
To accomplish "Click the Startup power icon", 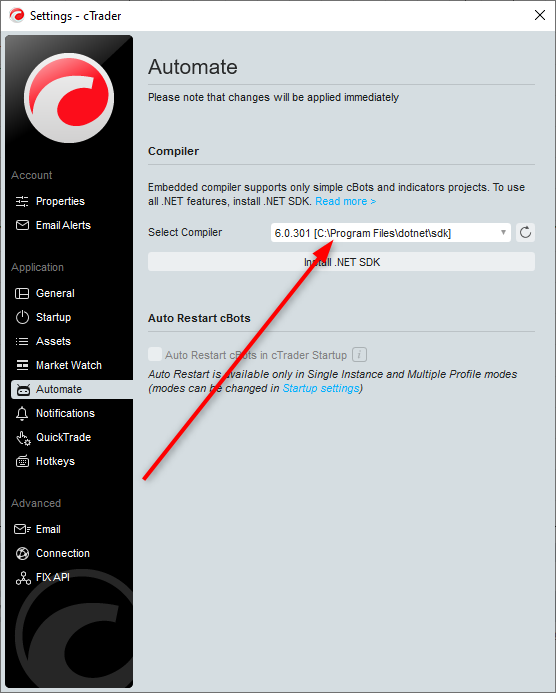I will click(x=22, y=317).
